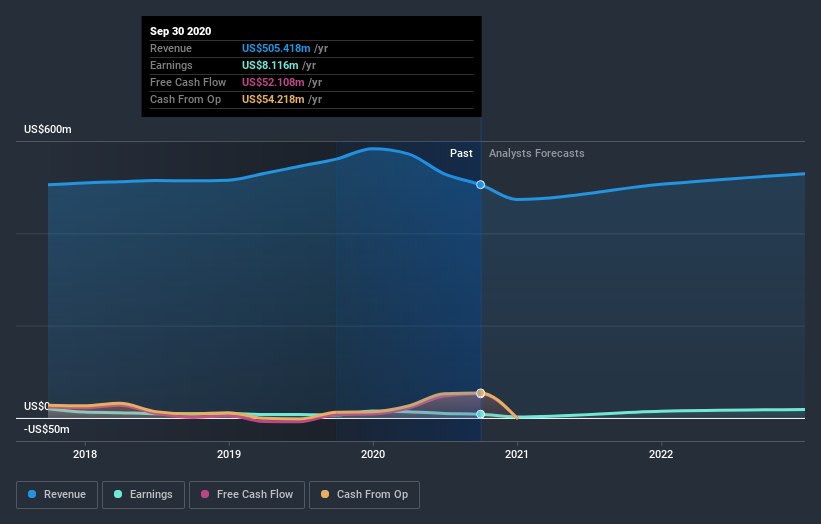This screenshot has width=821, height=524.
Task: Click the 2018 x-axis label
Action: [x=85, y=454]
